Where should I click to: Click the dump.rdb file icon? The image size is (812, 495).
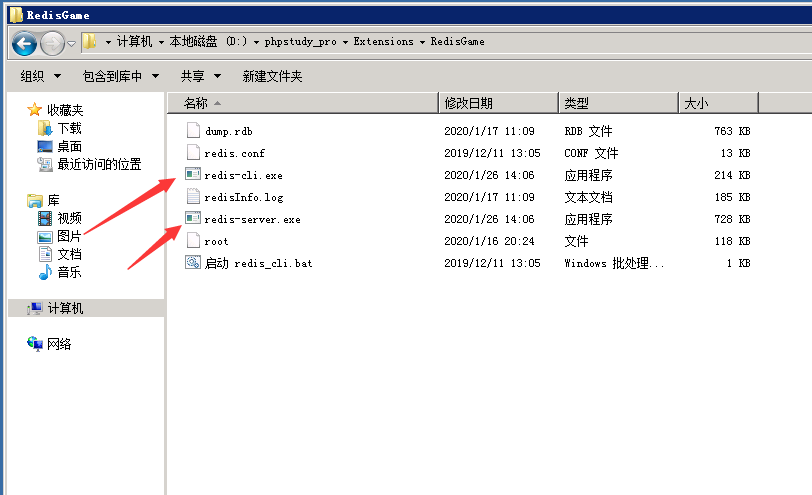[x=193, y=130]
